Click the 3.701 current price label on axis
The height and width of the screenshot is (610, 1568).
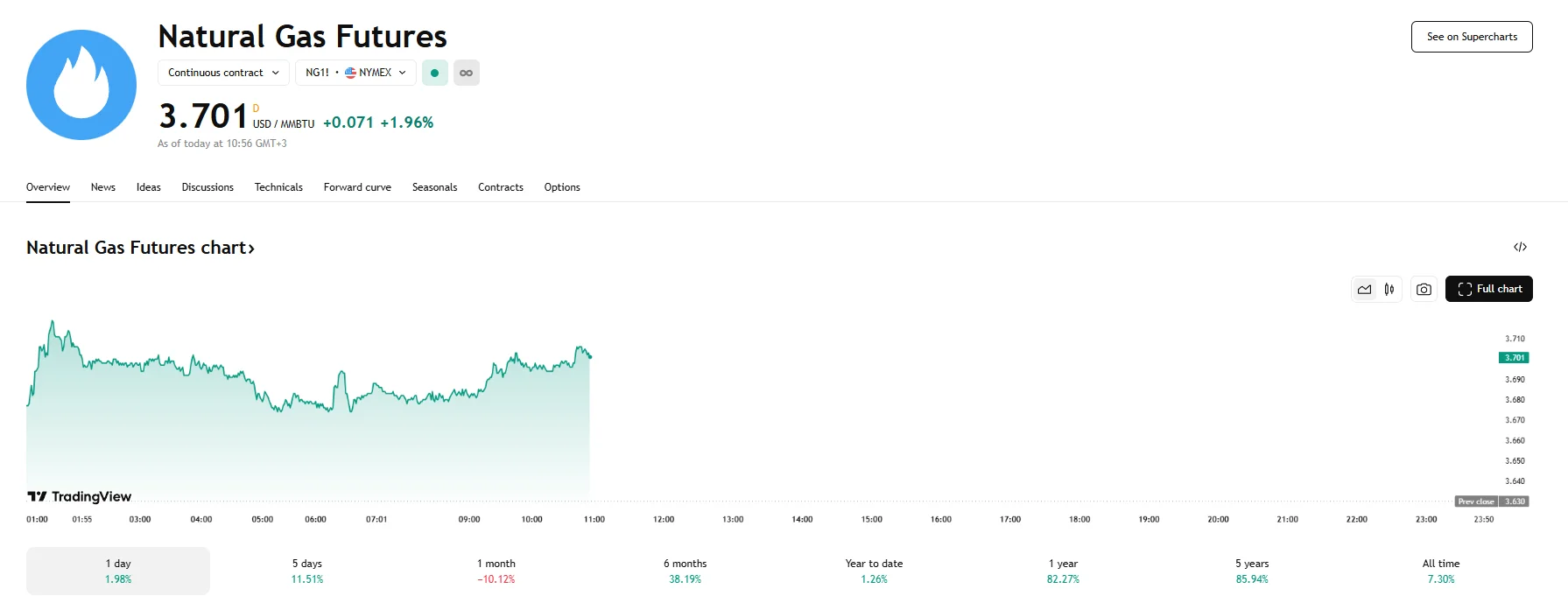pyautogui.click(x=1514, y=358)
